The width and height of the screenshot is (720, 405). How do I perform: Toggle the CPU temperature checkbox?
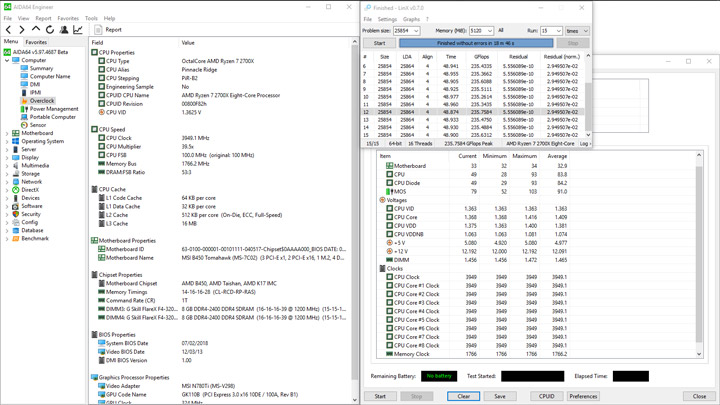click(389, 174)
